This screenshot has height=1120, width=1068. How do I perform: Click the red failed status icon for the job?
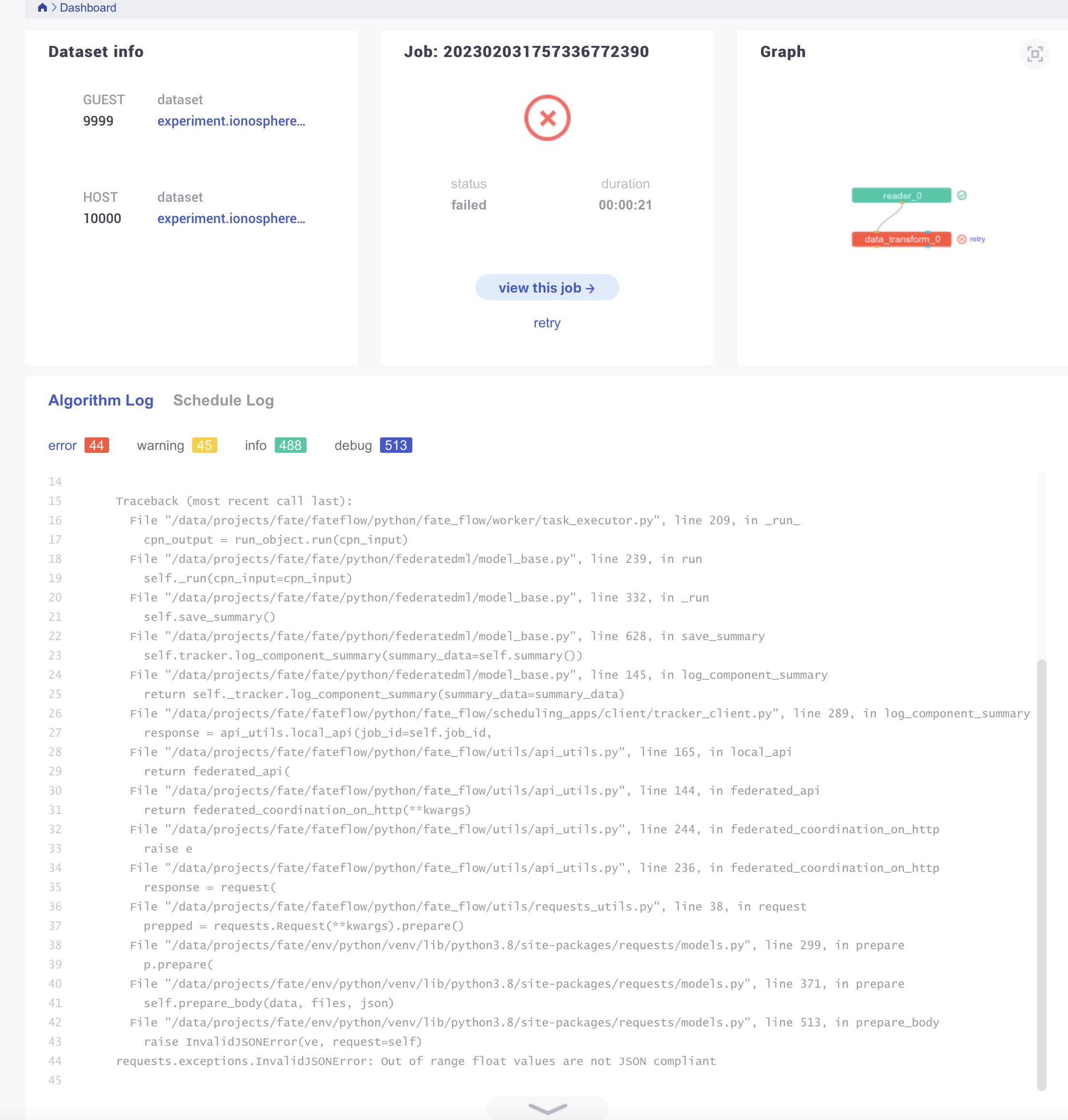[x=547, y=118]
